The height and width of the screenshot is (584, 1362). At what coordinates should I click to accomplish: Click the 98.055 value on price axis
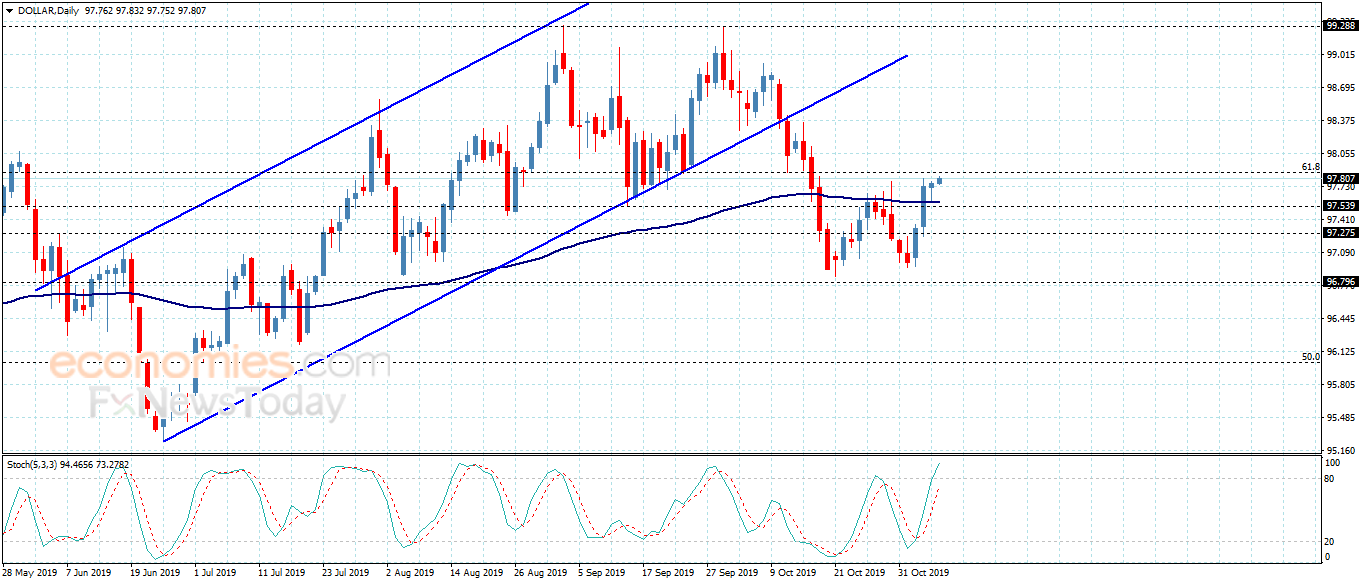click(x=1340, y=154)
